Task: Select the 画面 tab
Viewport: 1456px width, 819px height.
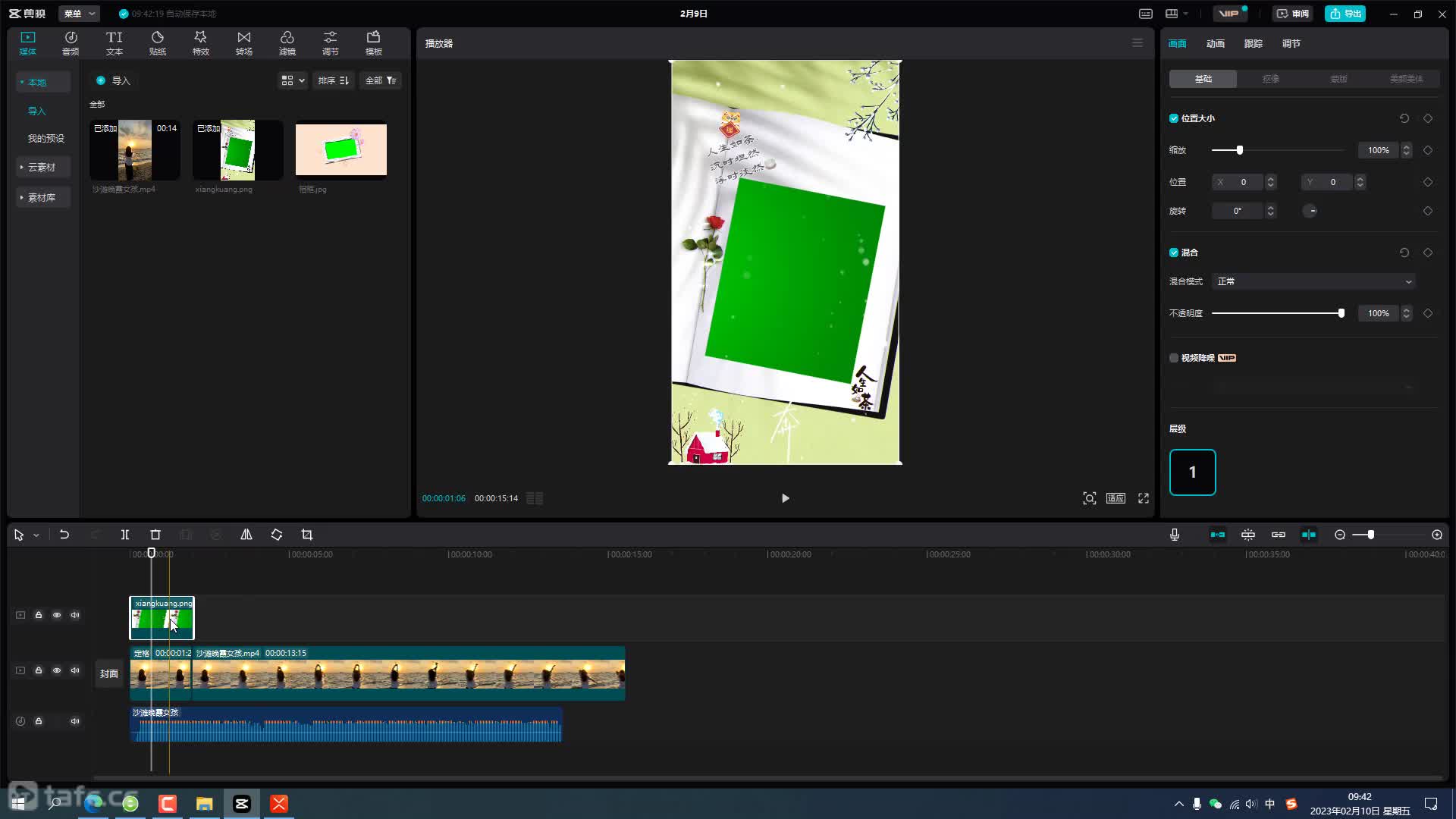Action: [1178, 43]
